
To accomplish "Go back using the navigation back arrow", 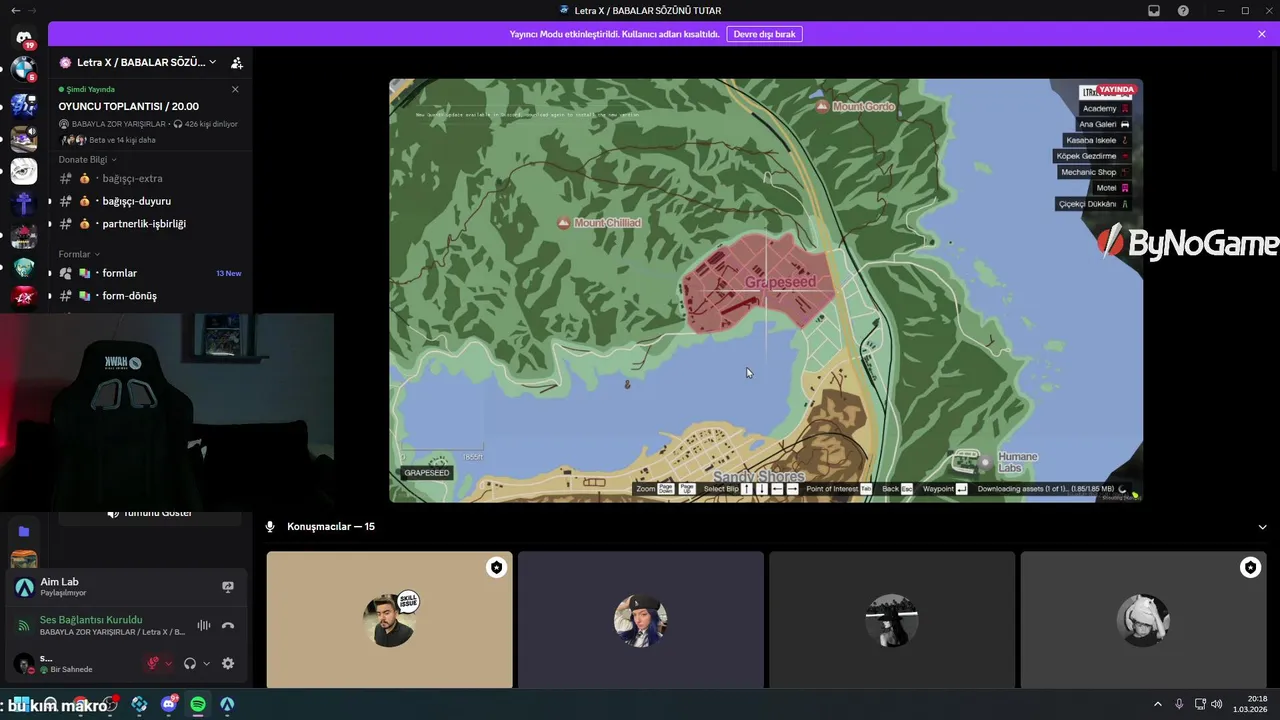I will pos(15,10).
